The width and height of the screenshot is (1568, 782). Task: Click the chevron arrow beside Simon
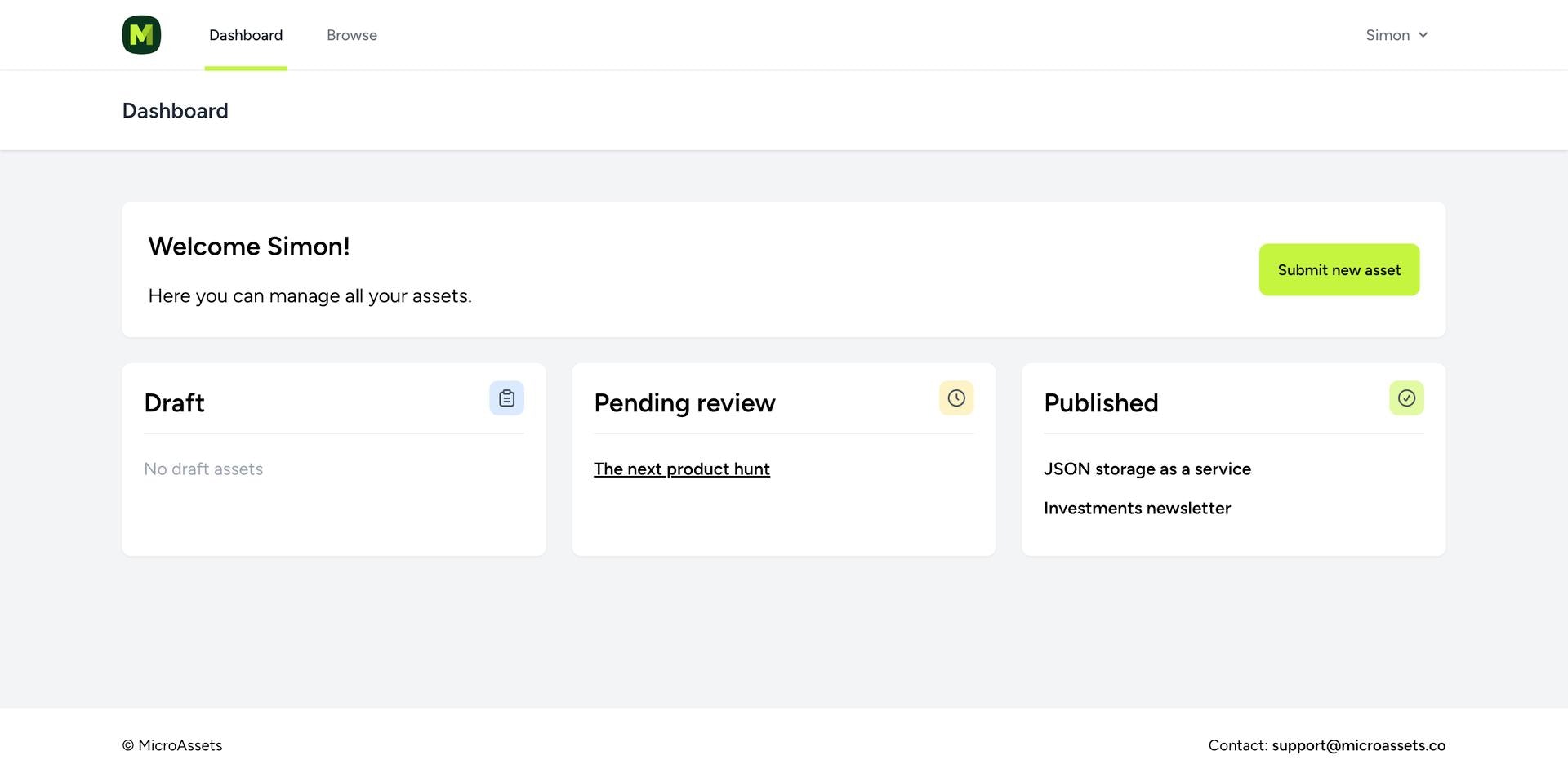[1423, 35]
